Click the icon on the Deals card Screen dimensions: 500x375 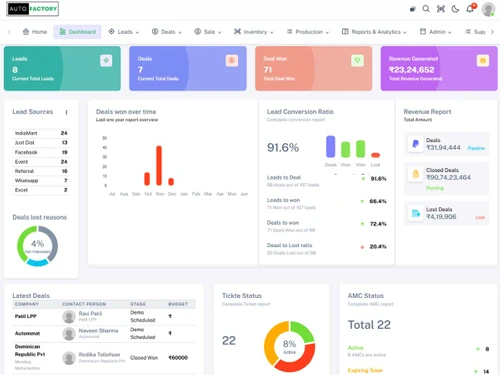click(x=232, y=60)
